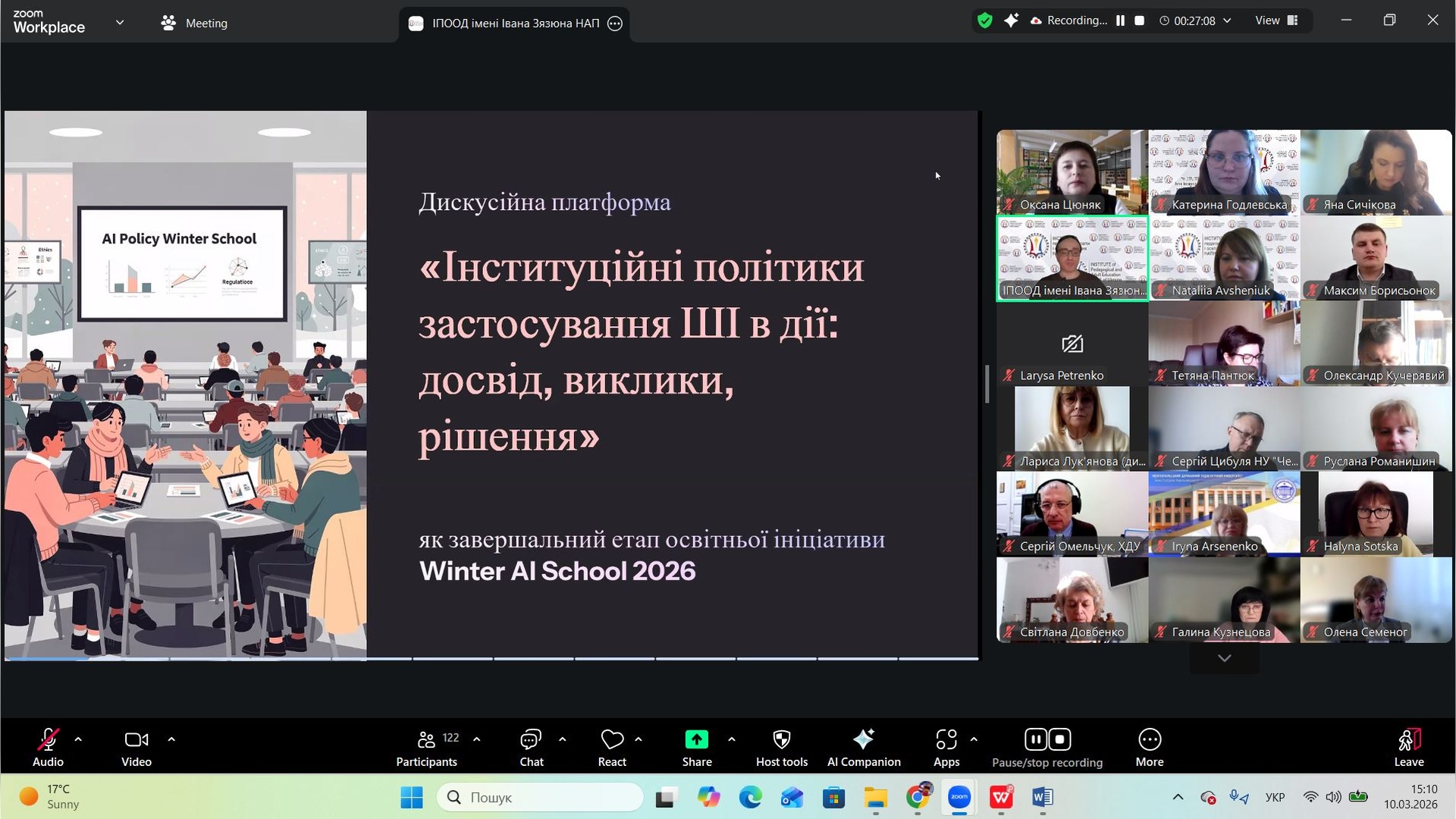Open the Apps panel
The image size is (1456, 819).
(946, 747)
